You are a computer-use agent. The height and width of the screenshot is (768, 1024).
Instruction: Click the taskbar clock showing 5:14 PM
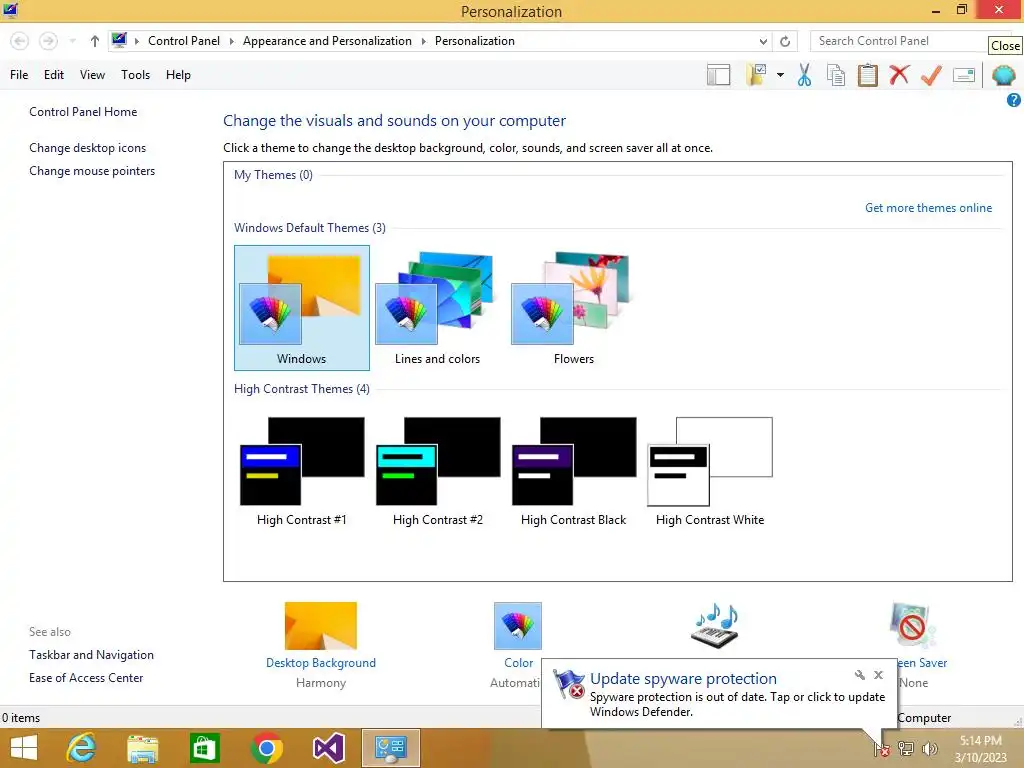click(x=980, y=749)
